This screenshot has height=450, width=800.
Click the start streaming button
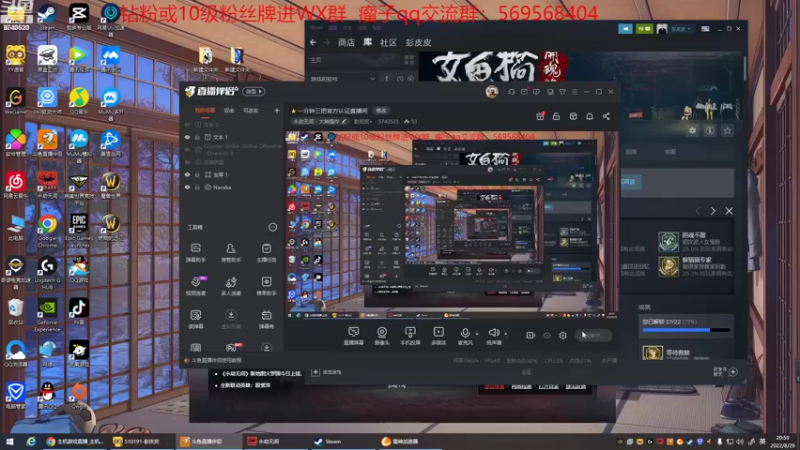click(593, 335)
